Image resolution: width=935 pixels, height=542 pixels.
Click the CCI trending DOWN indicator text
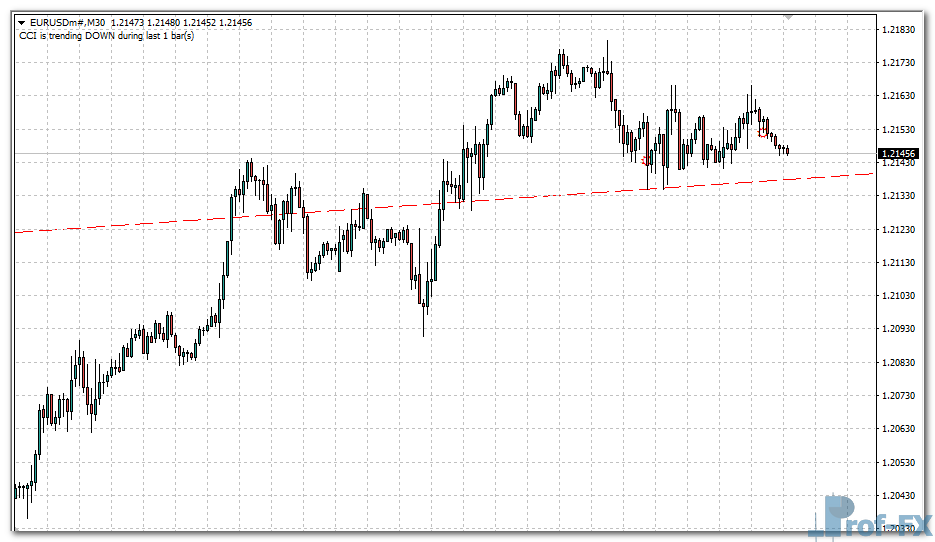click(106, 36)
